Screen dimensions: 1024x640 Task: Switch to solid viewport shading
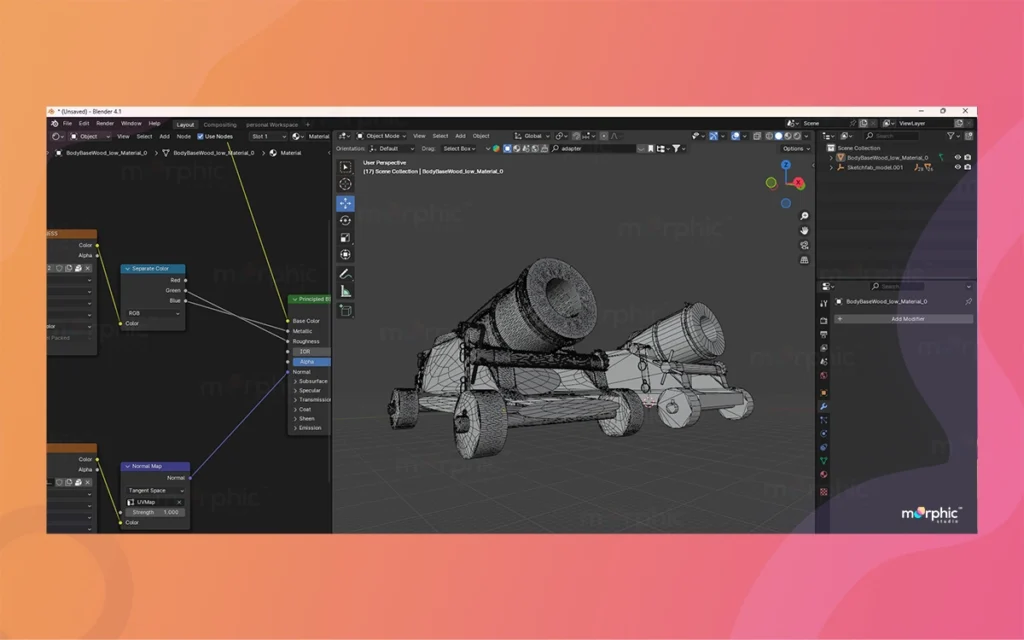[x=778, y=136]
